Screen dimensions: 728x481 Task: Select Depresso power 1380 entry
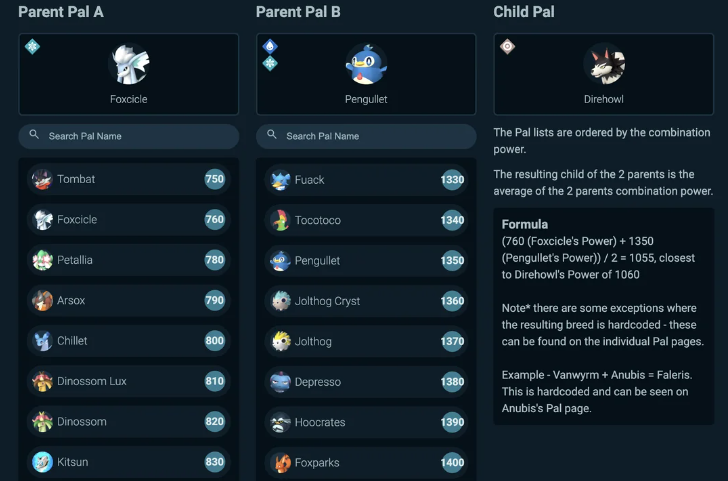[366, 382]
